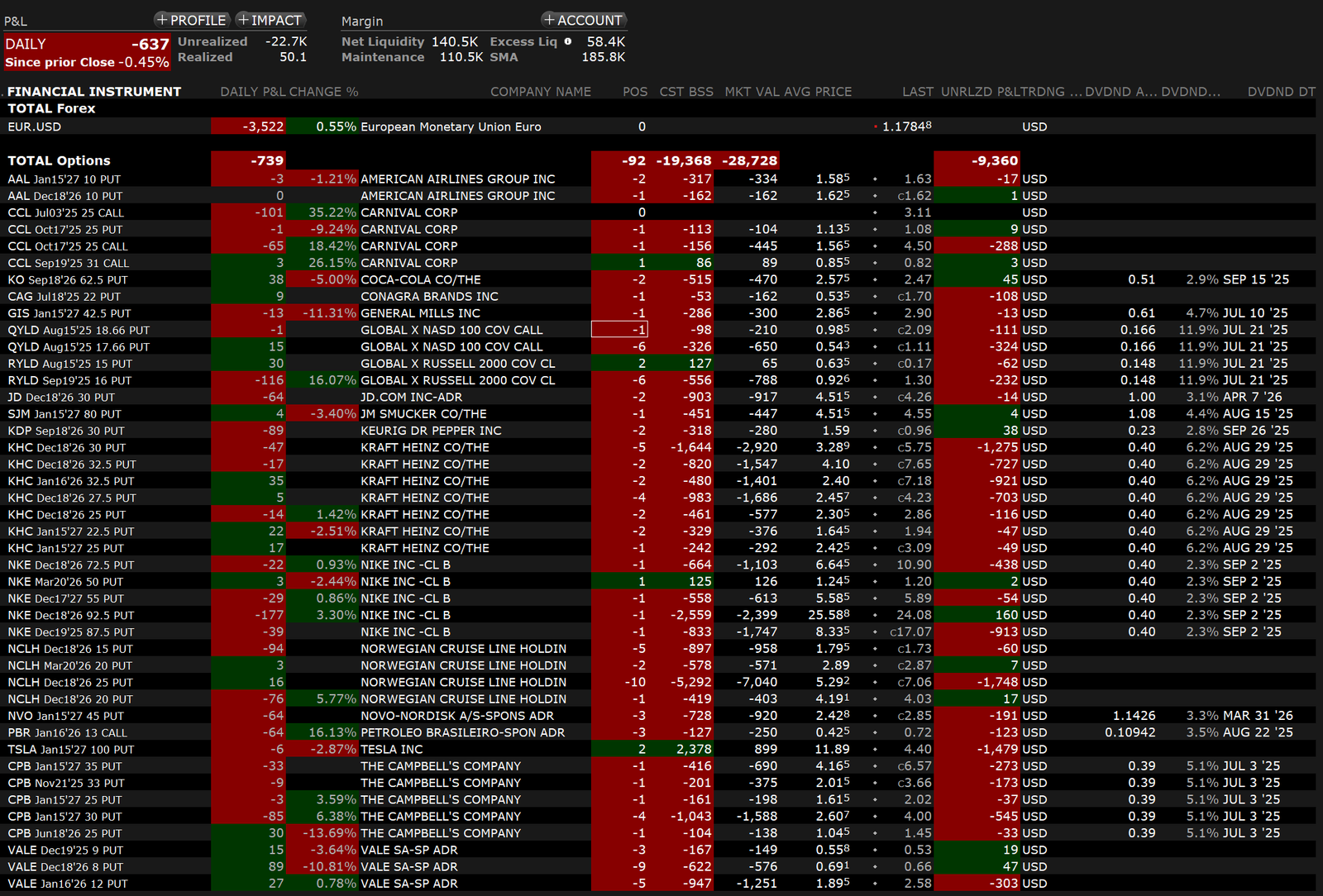Viewport: 1323px width, 896px height.
Task: Click the plus Impact button
Action: (270, 20)
